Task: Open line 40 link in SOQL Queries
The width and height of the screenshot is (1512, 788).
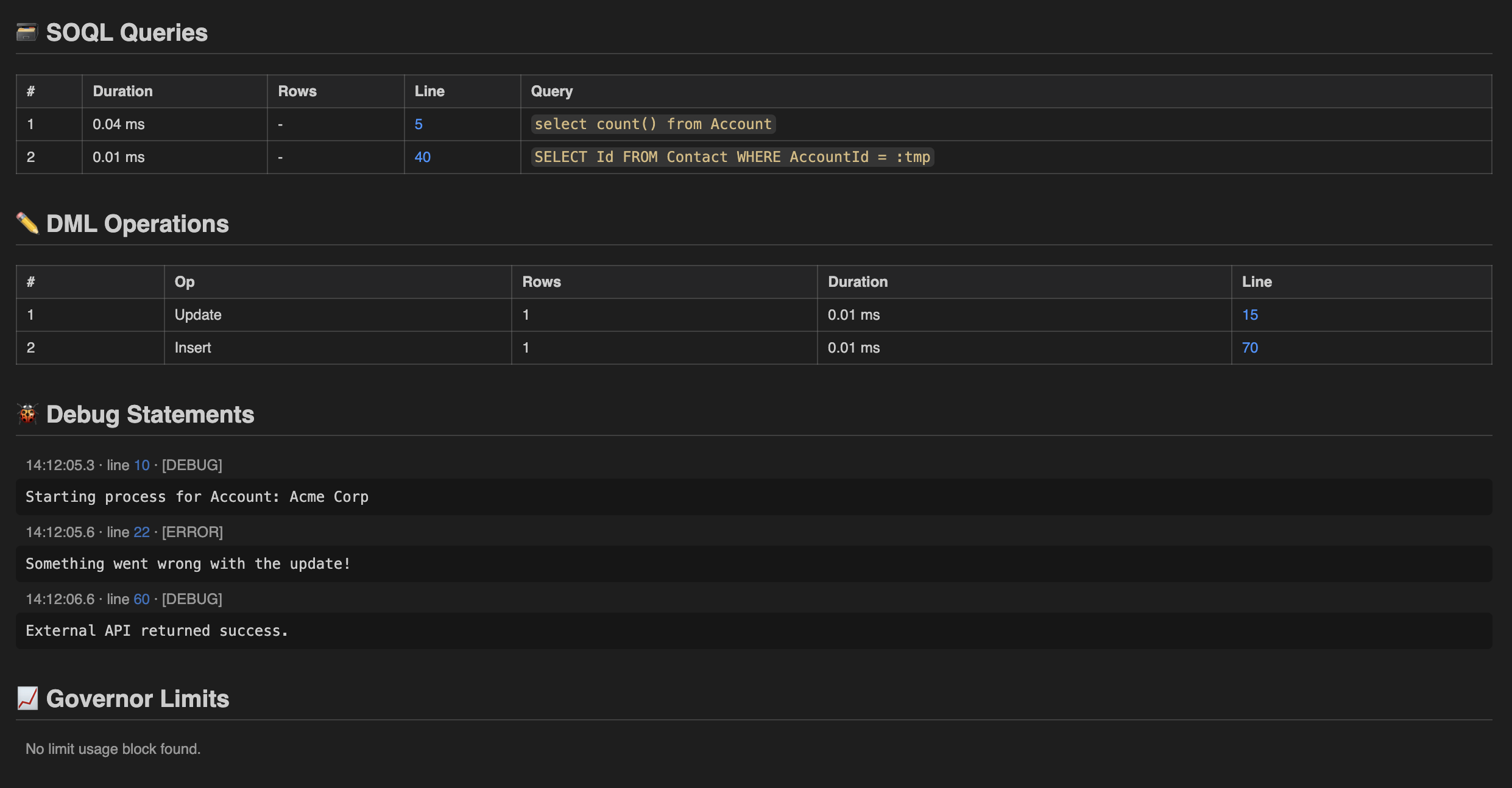Action: (x=422, y=157)
